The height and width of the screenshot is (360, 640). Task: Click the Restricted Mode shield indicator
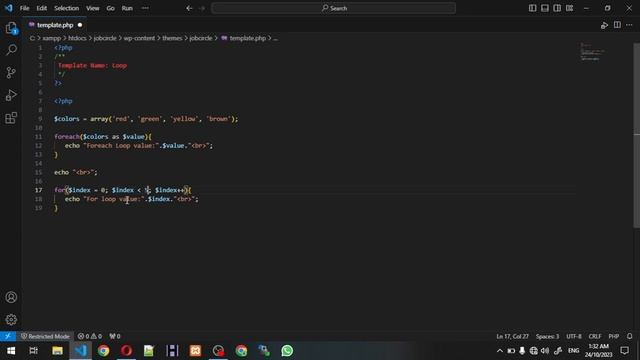[45, 336]
